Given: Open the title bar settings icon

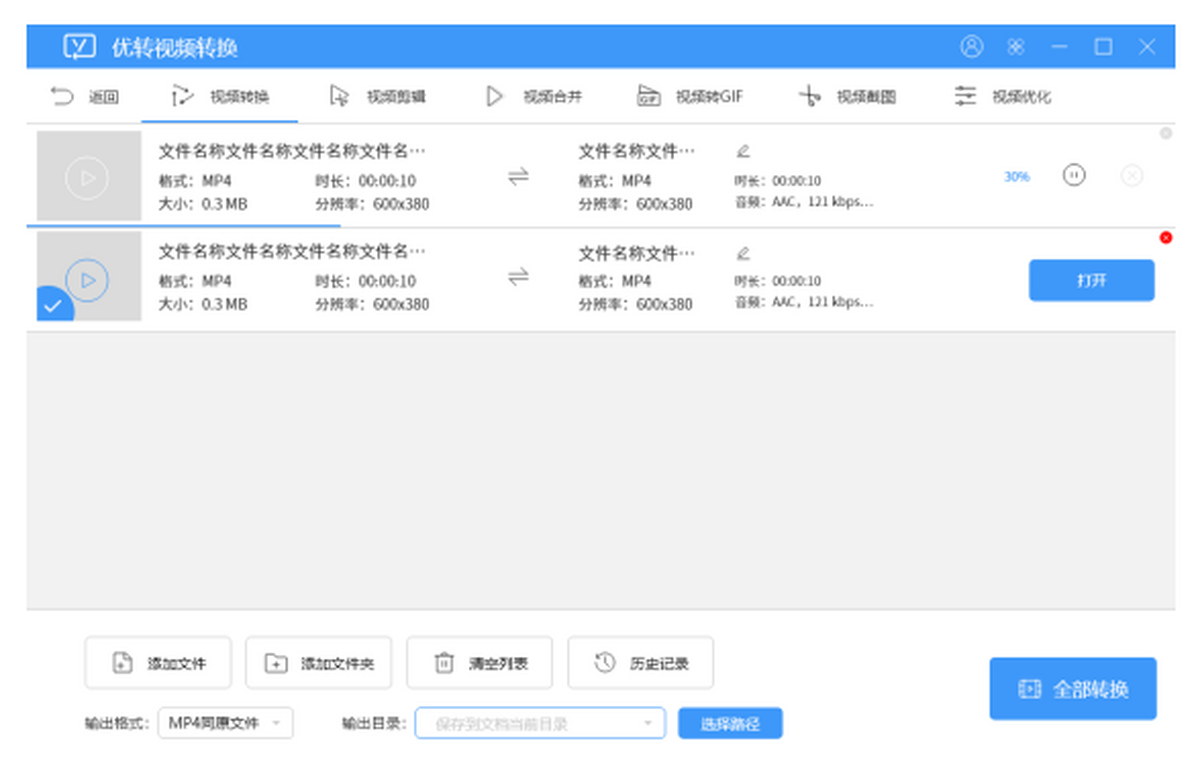Looking at the screenshot, I should (1016, 47).
